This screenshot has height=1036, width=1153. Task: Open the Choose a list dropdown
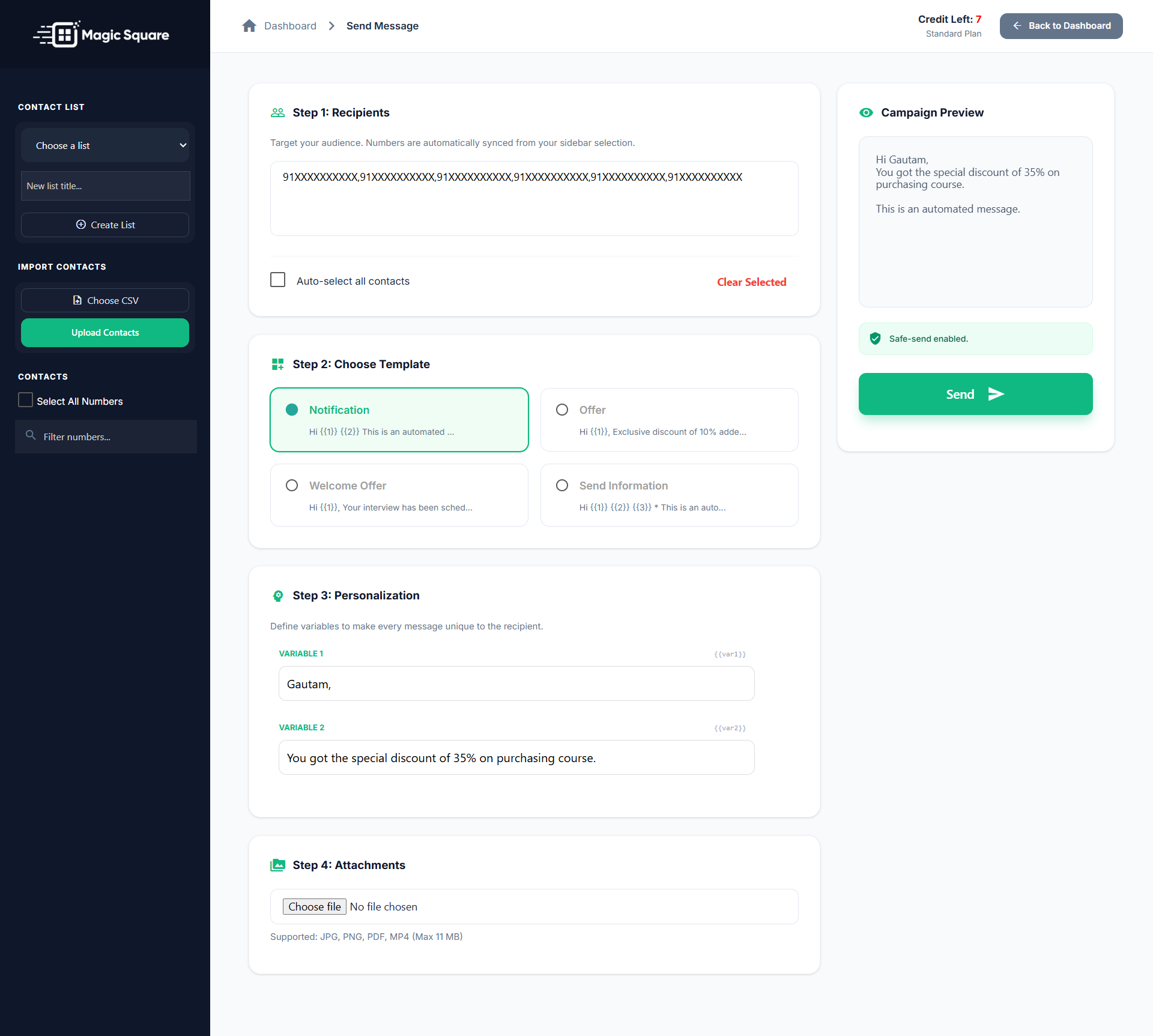(x=105, y=145)
